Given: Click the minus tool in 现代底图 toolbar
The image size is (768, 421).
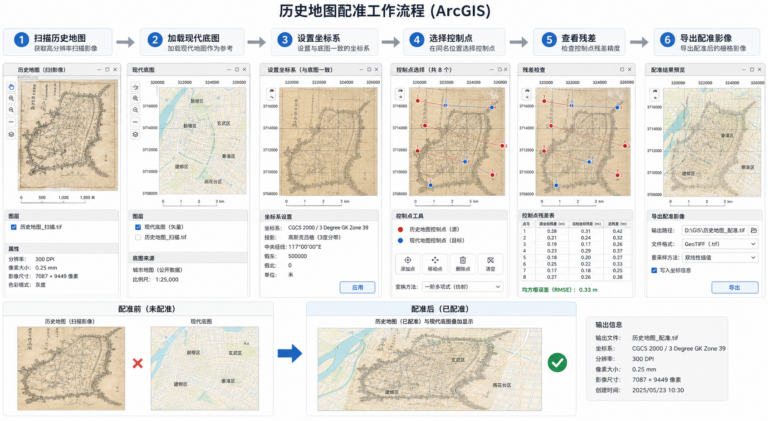Looking at the screenshot, I should 135,122.
